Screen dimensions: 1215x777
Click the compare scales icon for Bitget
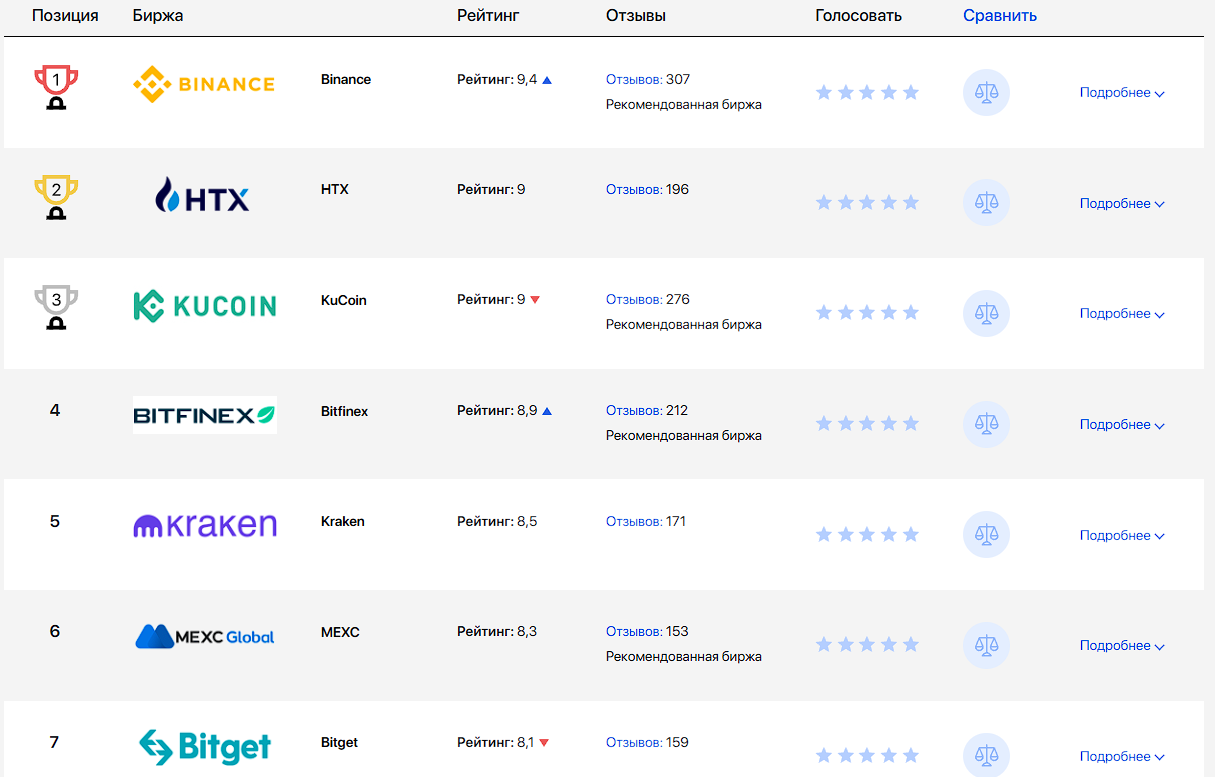click(986, 755)
